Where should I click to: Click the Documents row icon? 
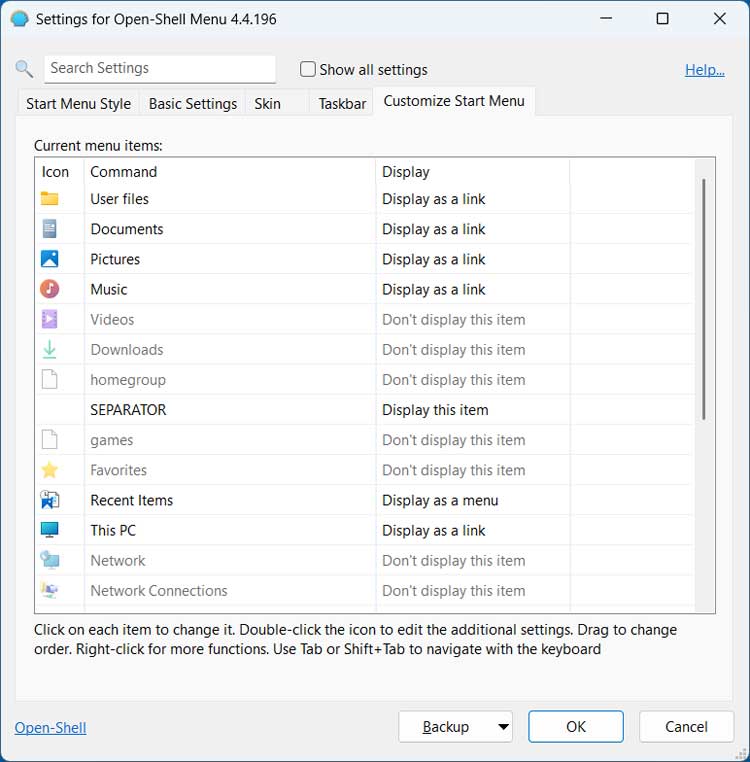50,229
